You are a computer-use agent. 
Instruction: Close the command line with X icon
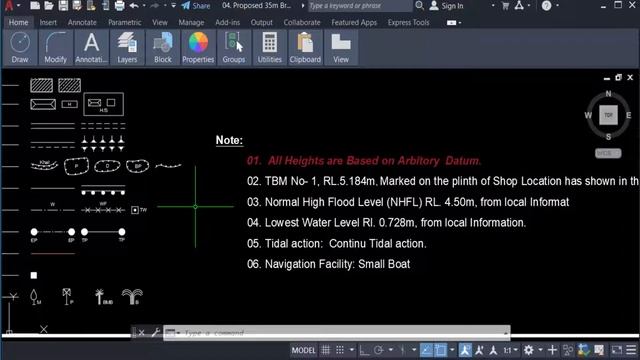pos(141,333)
